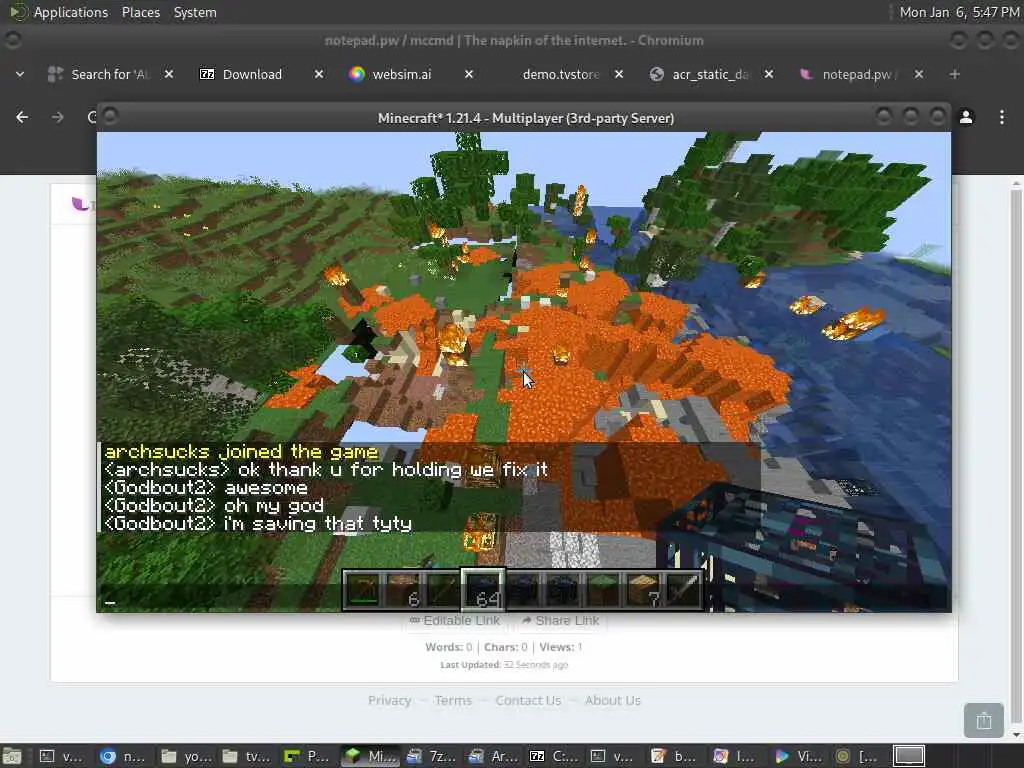Open the 'yo...' folder taskbar entry
This screenshot has height=768, width=1024.
(x=185, y=756)
